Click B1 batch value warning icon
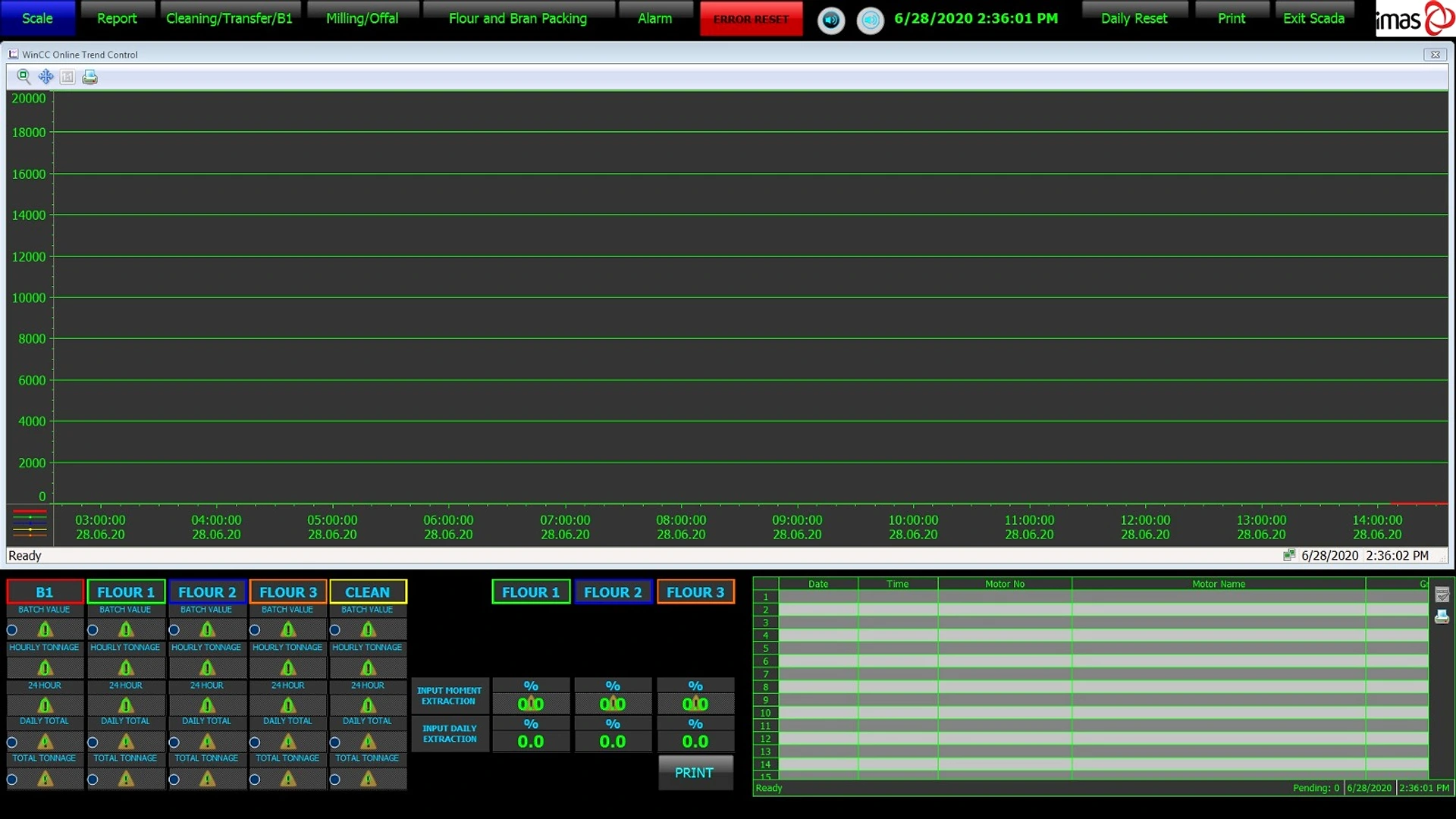 point(45,629)
